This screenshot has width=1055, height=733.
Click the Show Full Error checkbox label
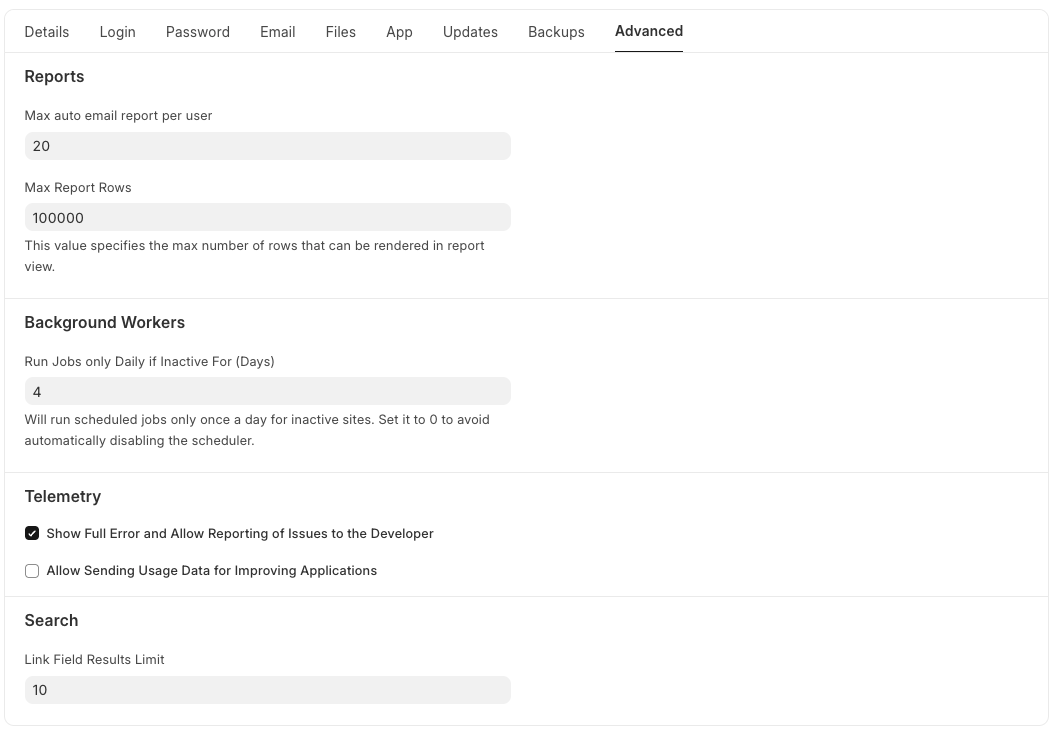click(240, 533)
